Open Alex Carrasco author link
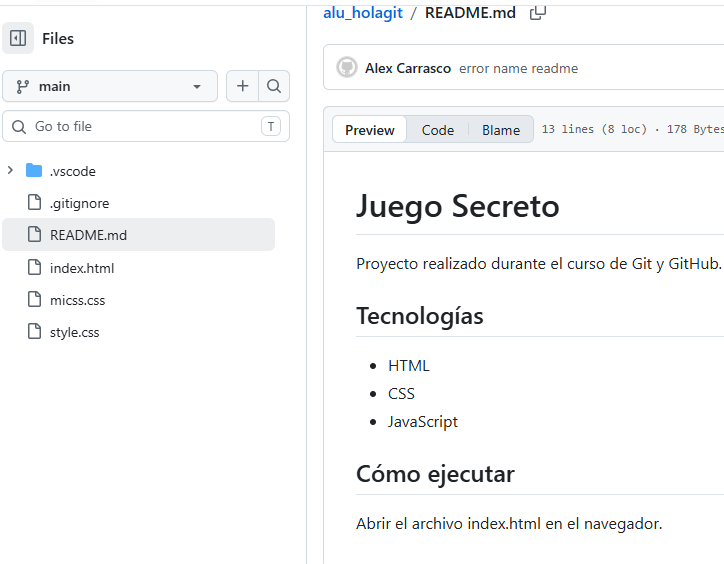The height and width of the screenshot is (564, 724). (x=408, y=68)
